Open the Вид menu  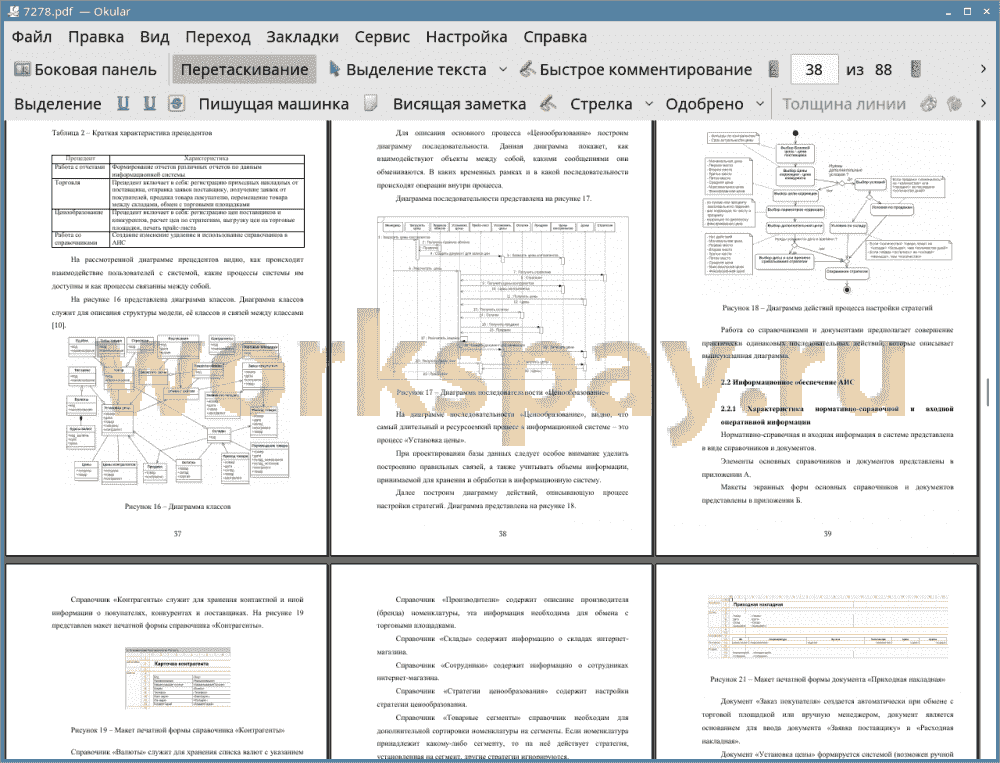[154, 37]
